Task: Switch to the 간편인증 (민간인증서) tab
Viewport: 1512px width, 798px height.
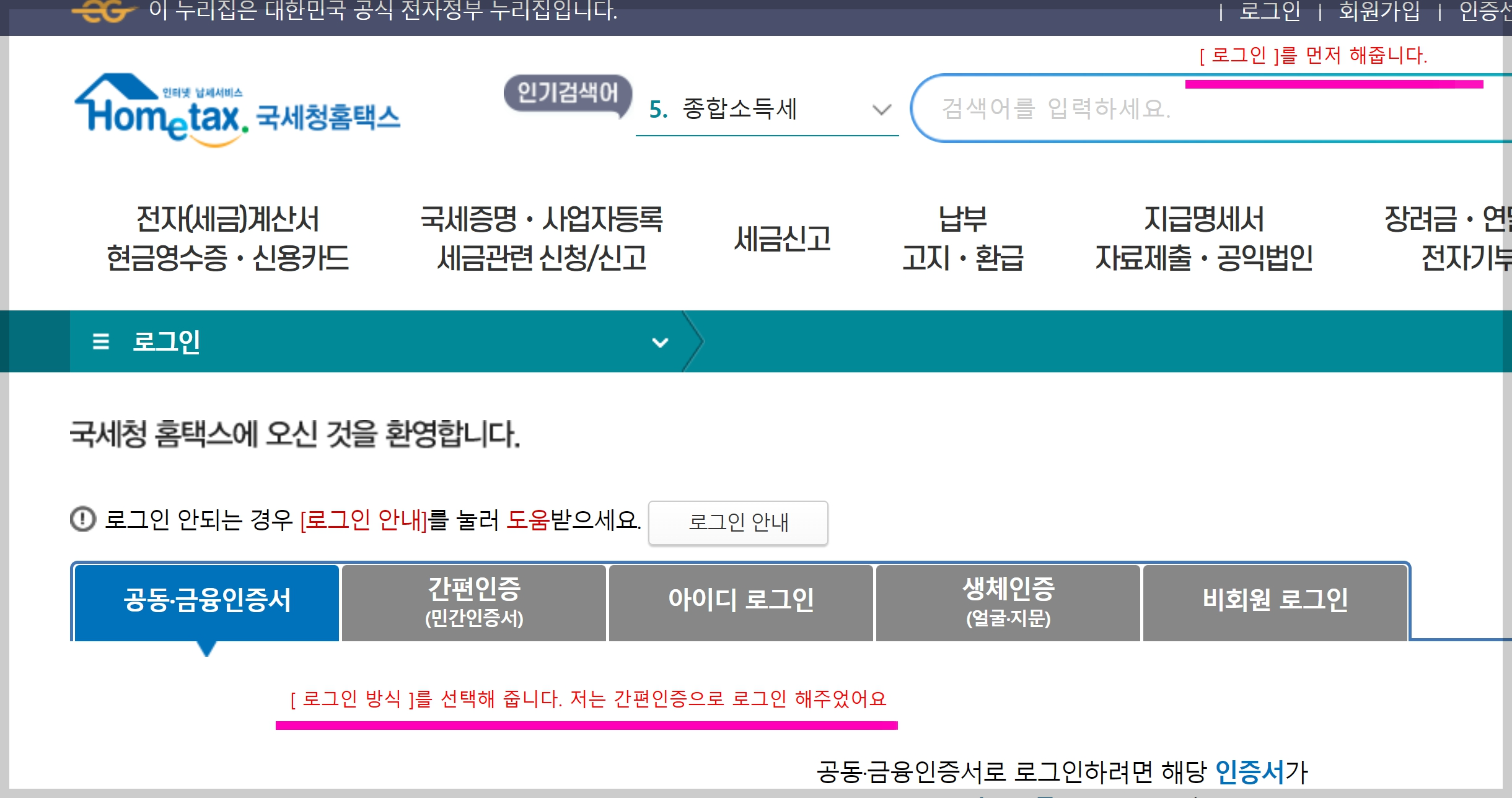Action: click(x=474, y=601)
